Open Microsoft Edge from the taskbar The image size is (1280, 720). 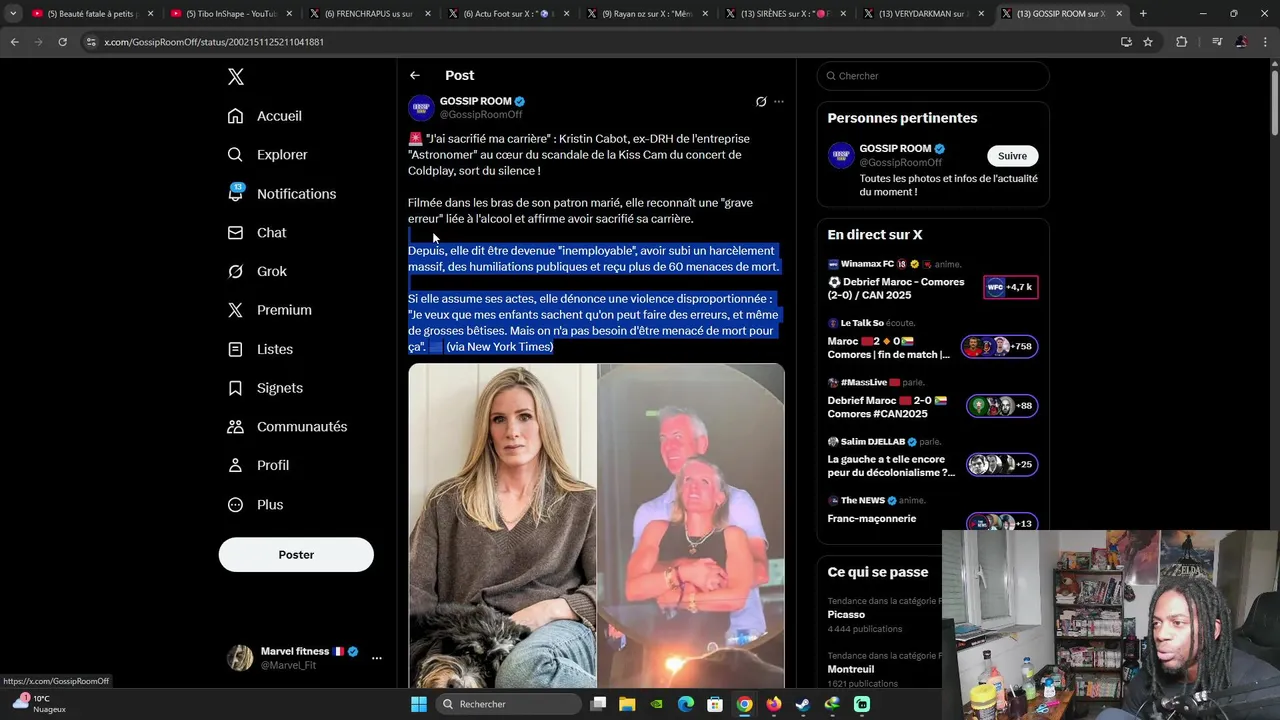[686, 704]
